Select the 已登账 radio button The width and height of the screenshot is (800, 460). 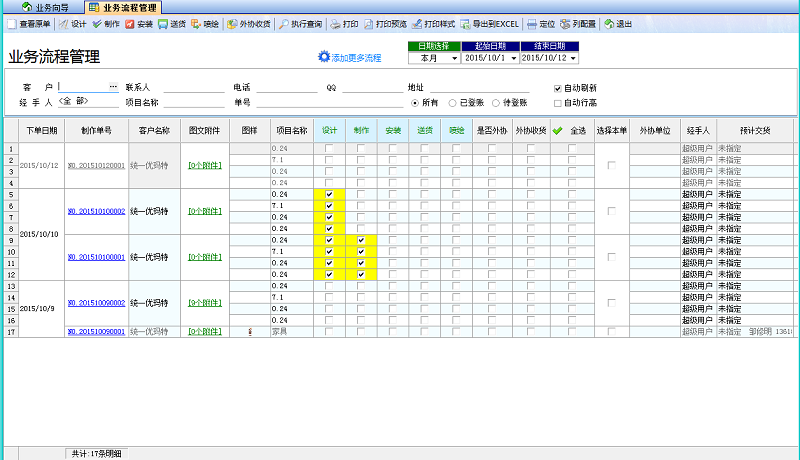click(452, 102)
